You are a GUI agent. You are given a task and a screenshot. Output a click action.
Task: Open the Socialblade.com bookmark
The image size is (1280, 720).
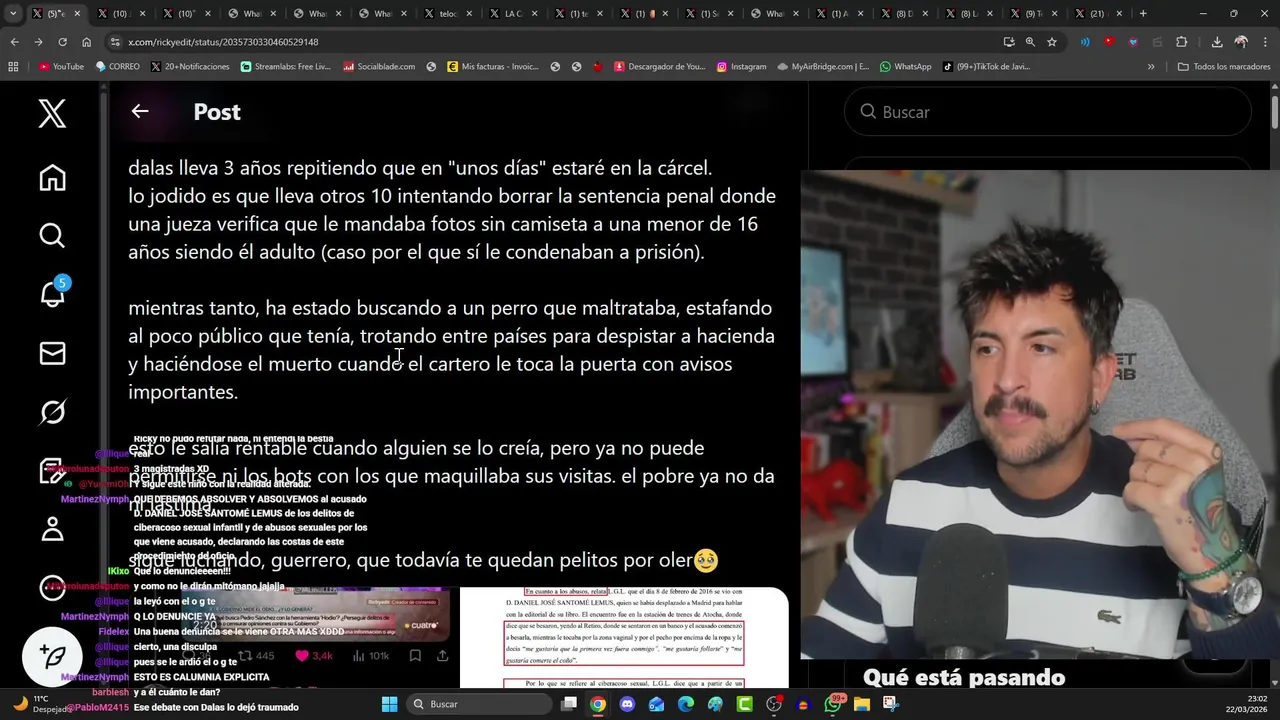point(379,67)
